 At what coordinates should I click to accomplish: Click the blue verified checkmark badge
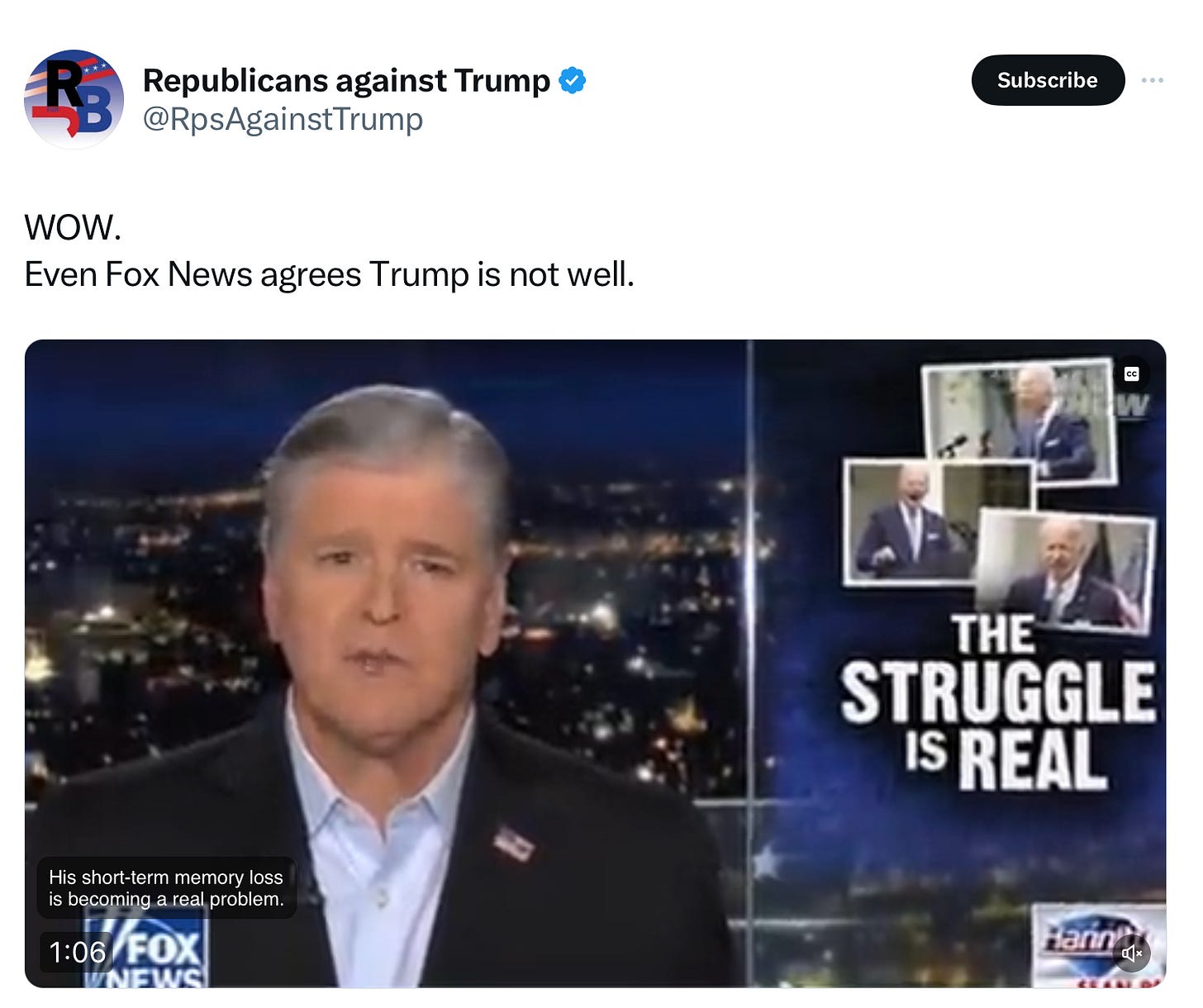573,80
